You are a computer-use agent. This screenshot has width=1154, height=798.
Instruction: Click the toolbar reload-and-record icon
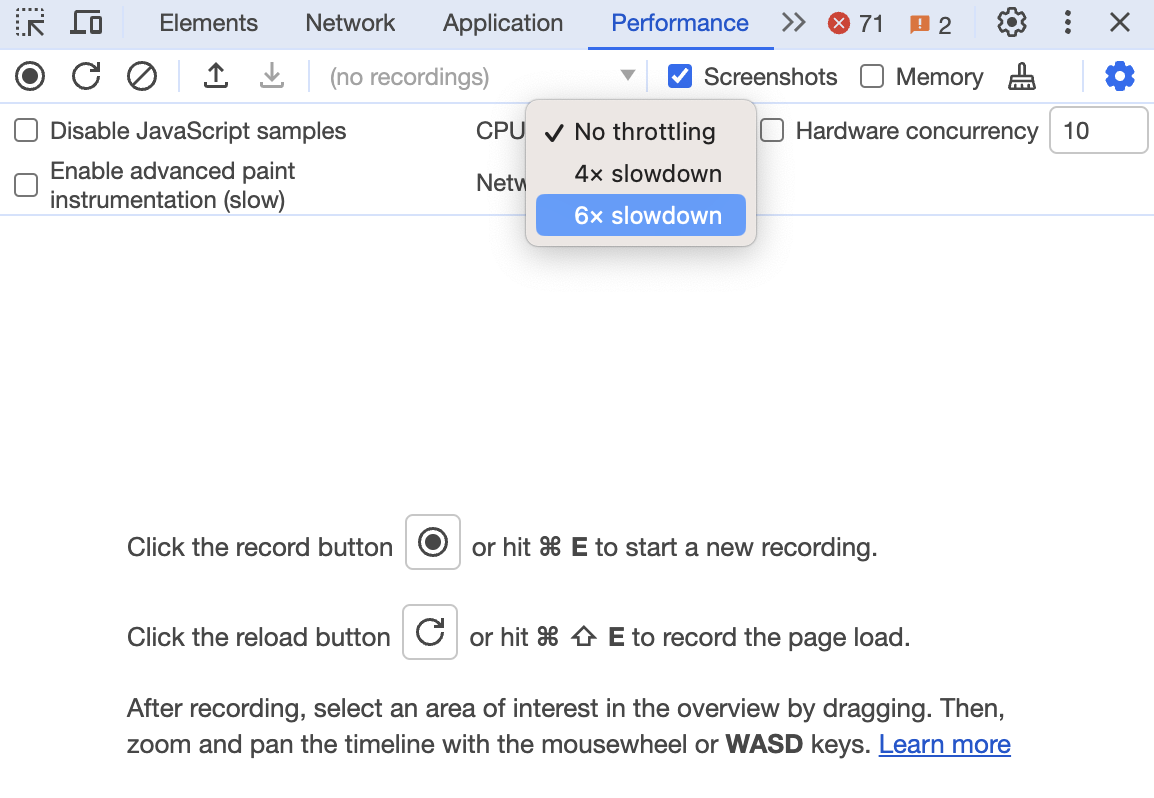pyautogui.click(x=86, y=76)
